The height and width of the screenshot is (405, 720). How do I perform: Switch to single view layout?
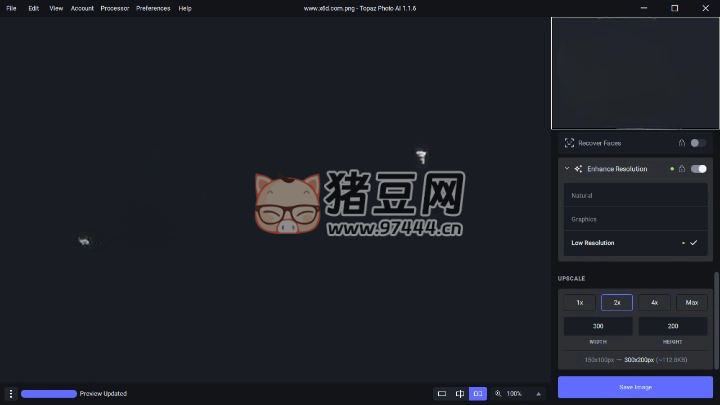442,394
